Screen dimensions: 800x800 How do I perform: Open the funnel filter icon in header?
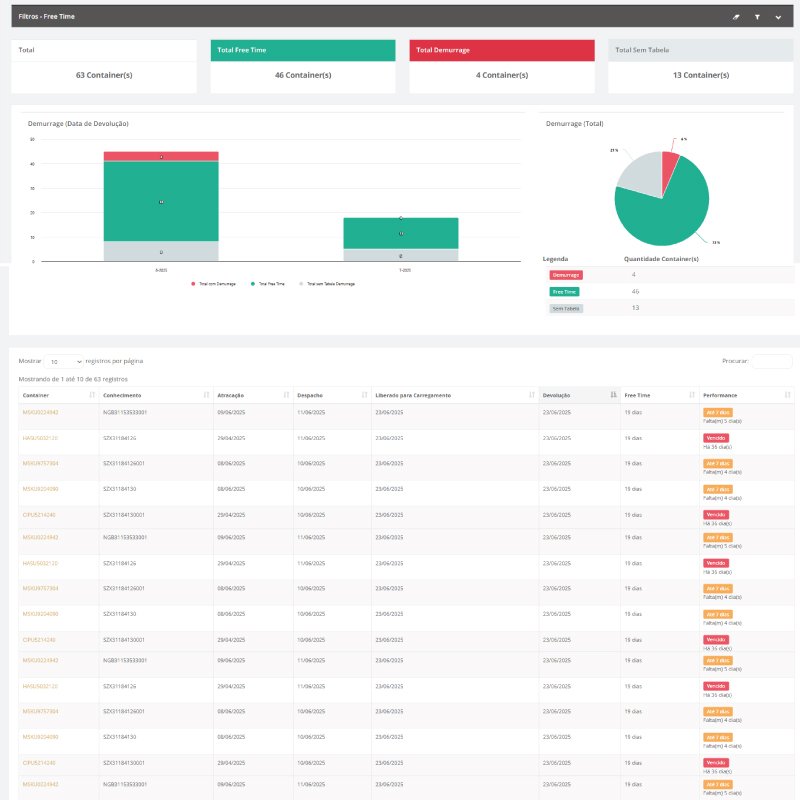(x=757, y=17)
